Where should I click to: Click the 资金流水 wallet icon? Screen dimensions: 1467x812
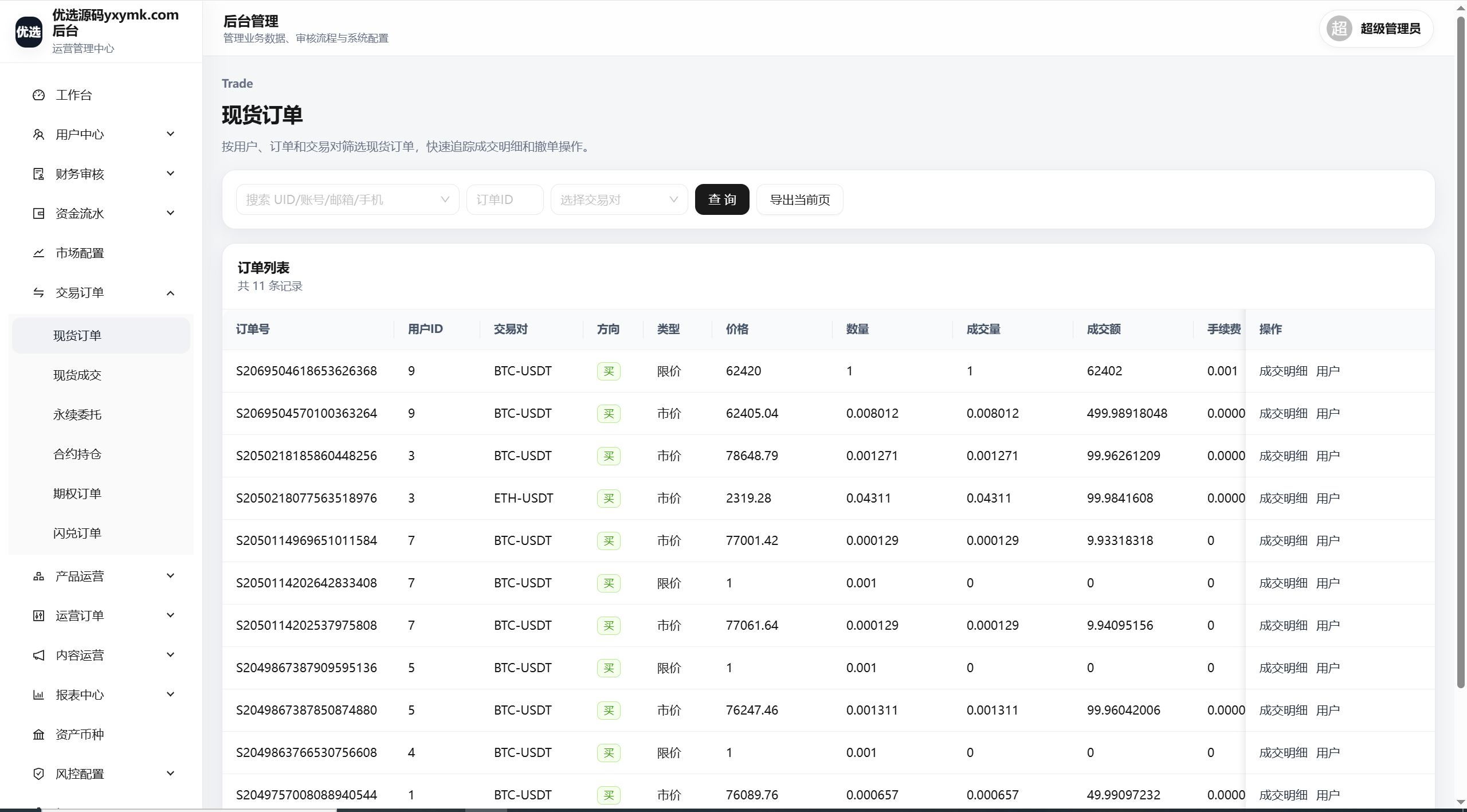(38, 214)
